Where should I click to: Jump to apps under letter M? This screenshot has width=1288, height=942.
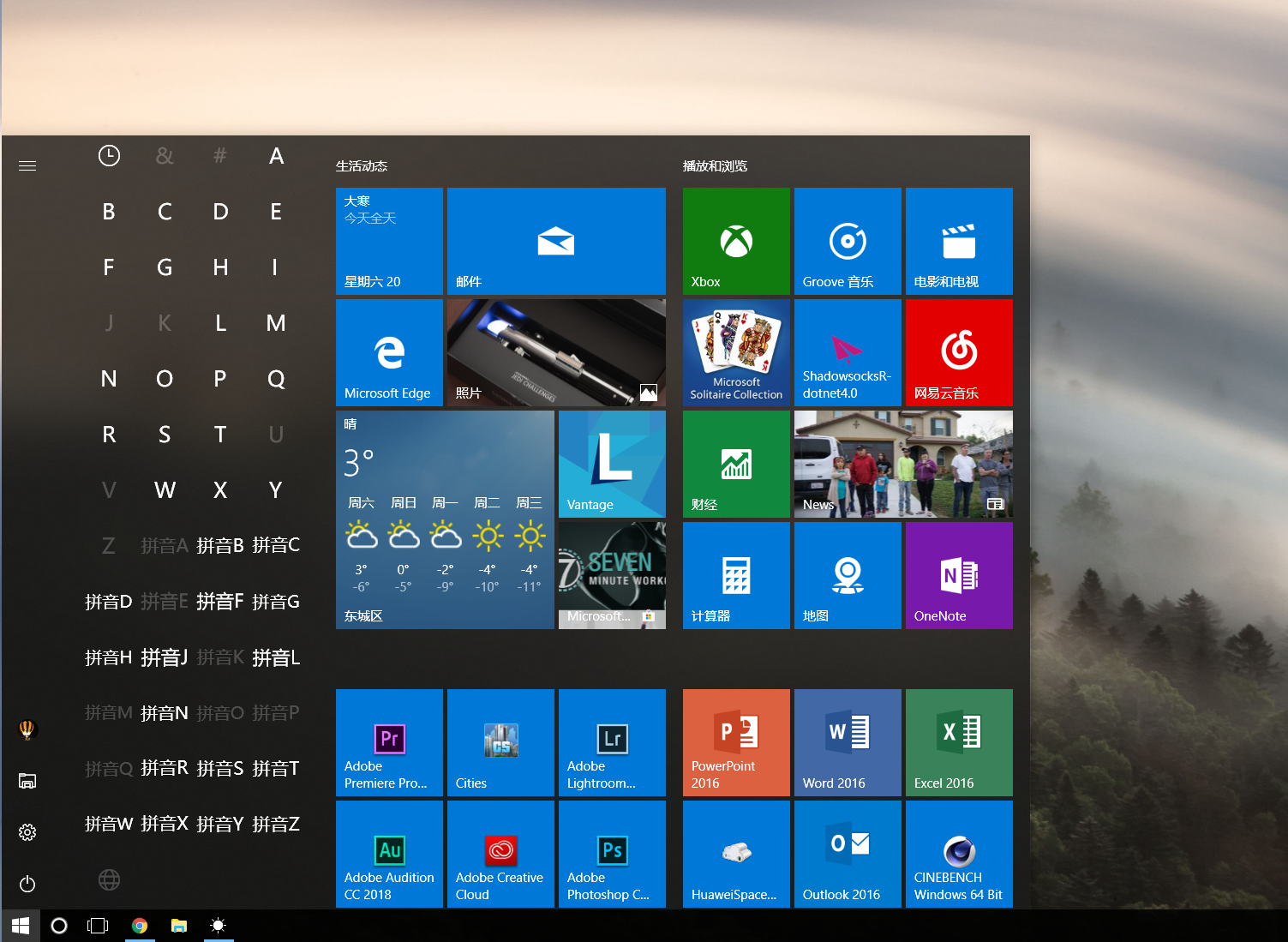[x=276, y=323]
